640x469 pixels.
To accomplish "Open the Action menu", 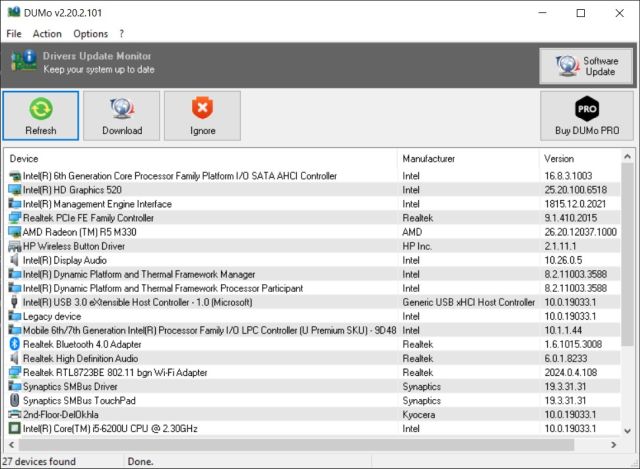I will click(47, 34).
